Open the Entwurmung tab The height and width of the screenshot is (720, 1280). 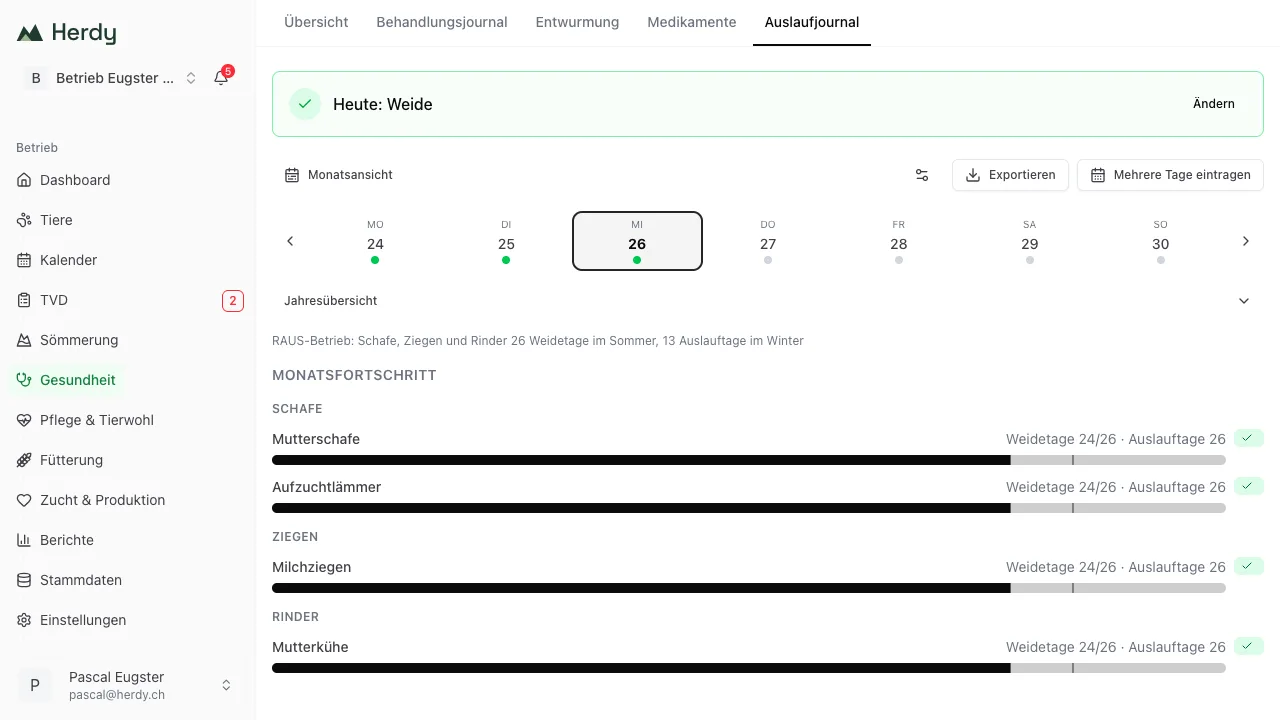[577, 22]
